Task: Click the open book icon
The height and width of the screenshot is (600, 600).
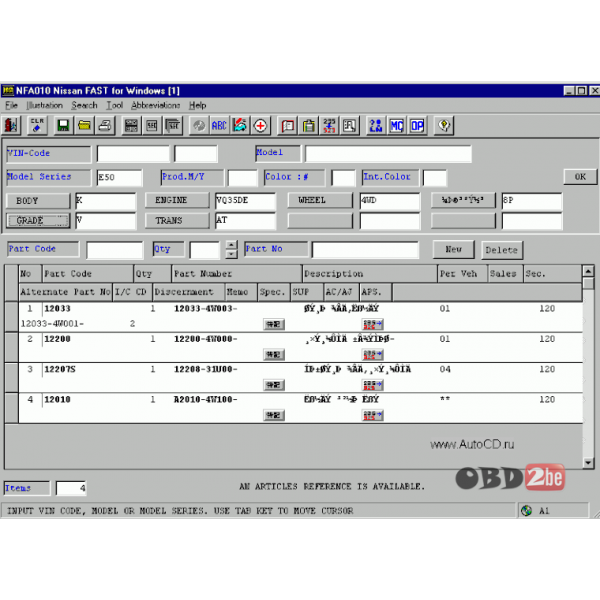Action: coord(287,125)
